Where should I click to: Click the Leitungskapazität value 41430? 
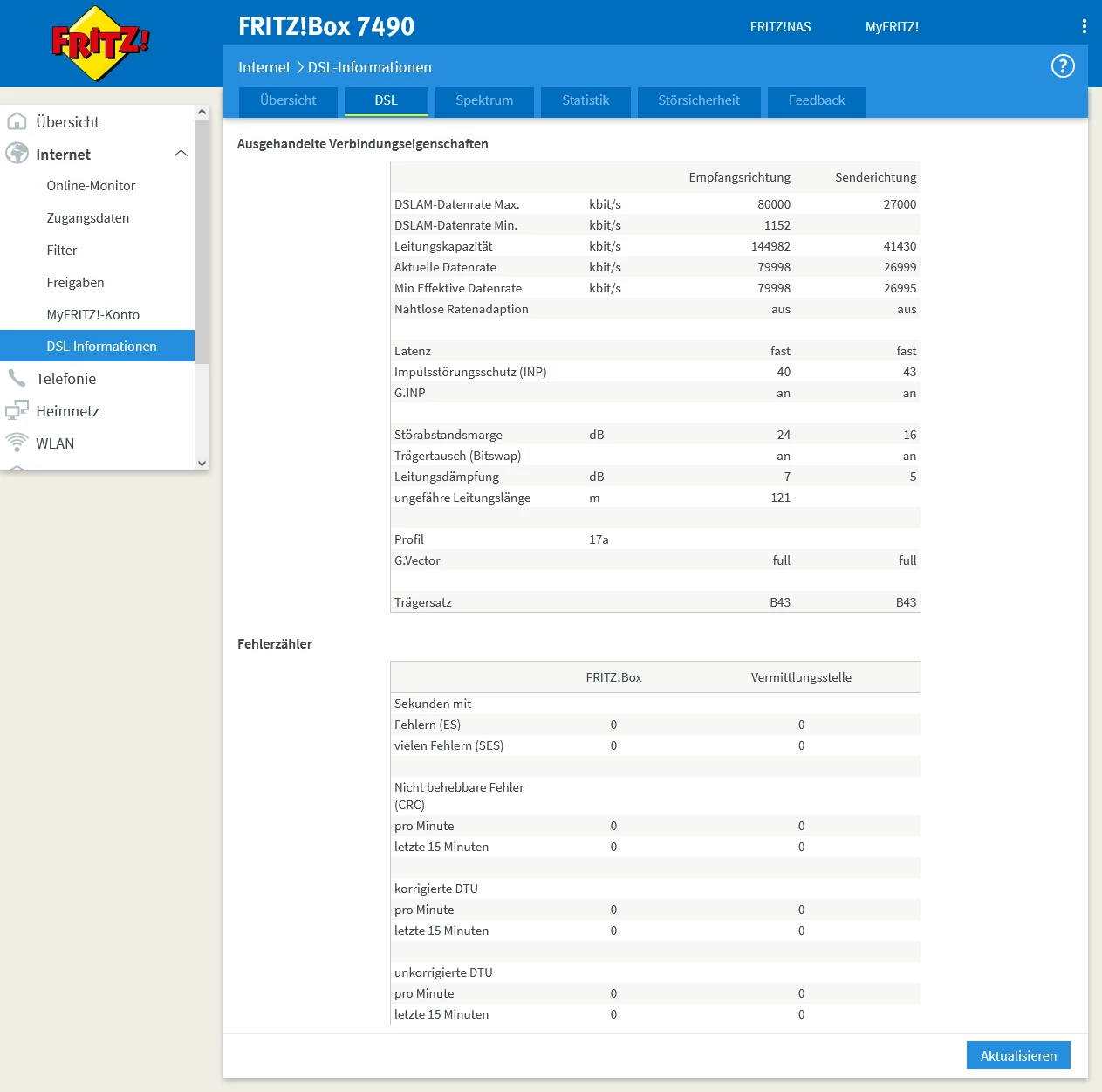coord(900,246)
